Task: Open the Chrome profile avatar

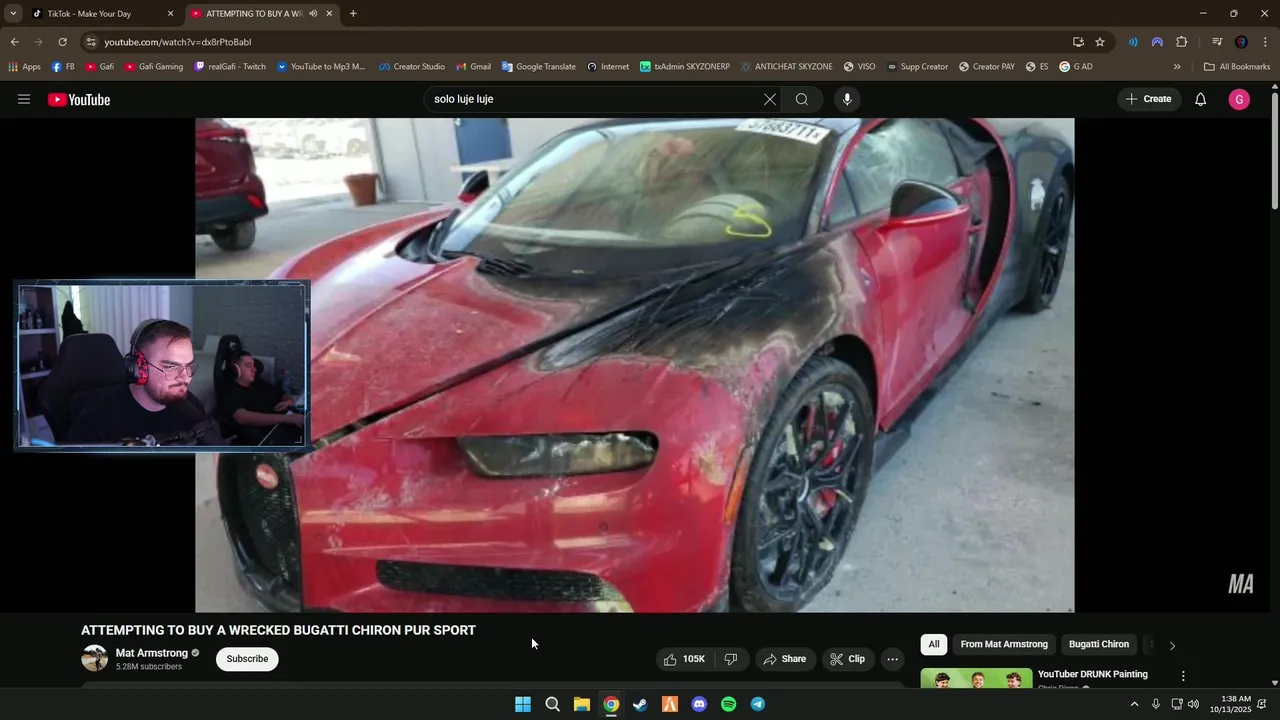Action: coord(1241,42)
